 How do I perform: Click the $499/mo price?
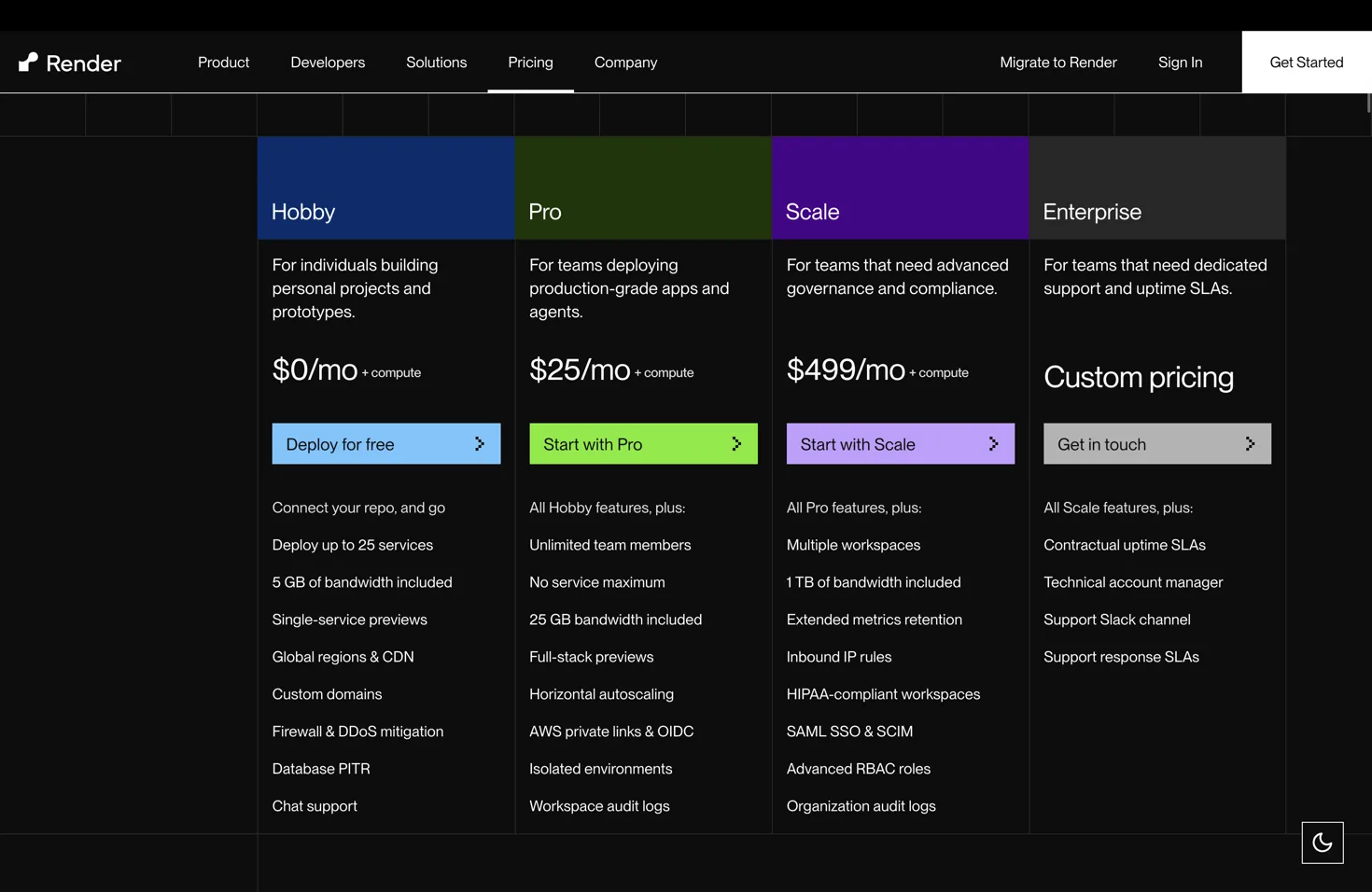[846, 370]
